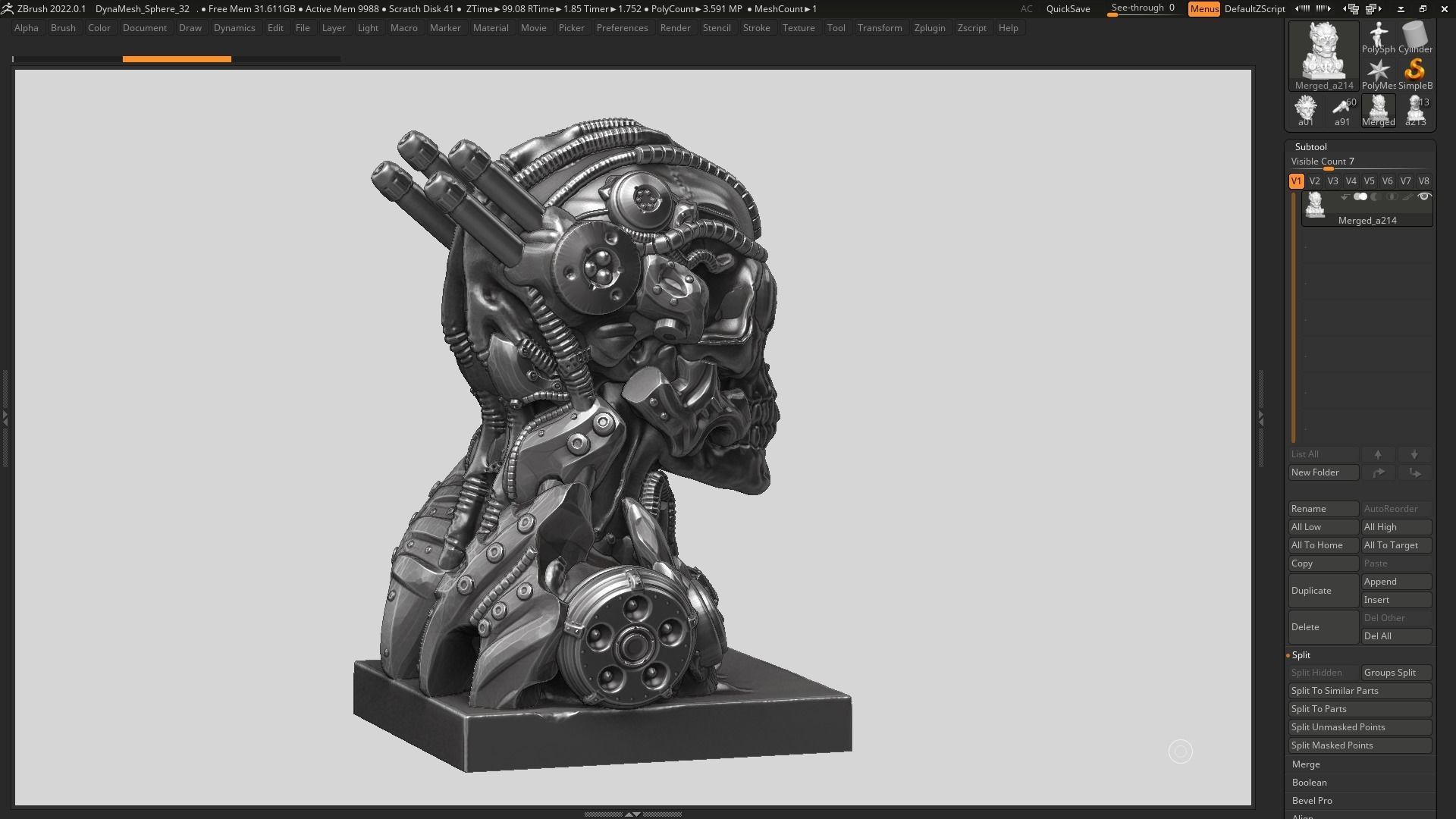
Task: Select the a91 tool thumbnail
Action: click(1341, 110)
